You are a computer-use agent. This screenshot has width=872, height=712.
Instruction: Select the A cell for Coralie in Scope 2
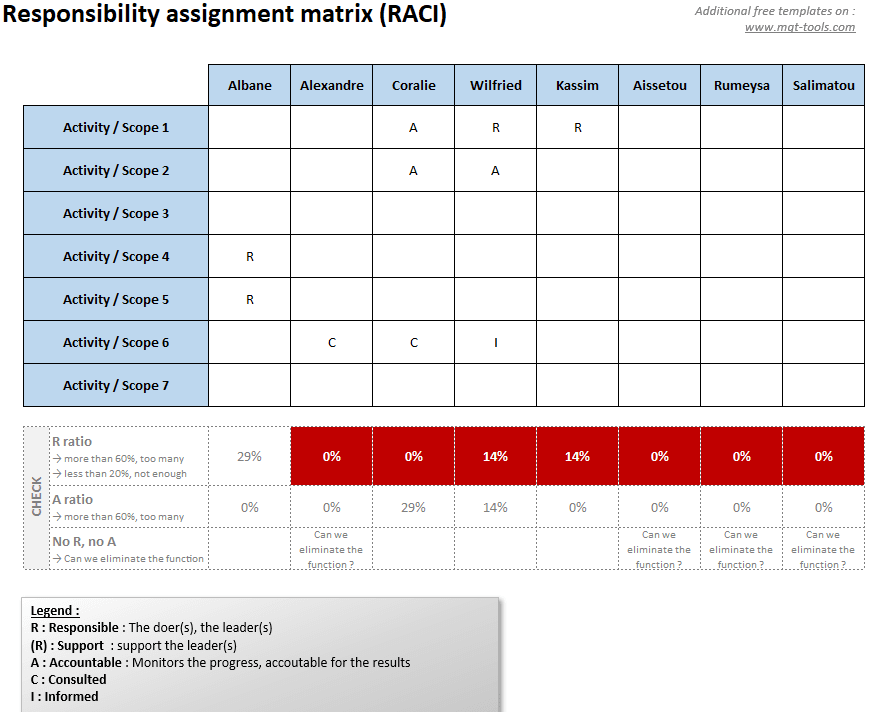coord(413,170)
